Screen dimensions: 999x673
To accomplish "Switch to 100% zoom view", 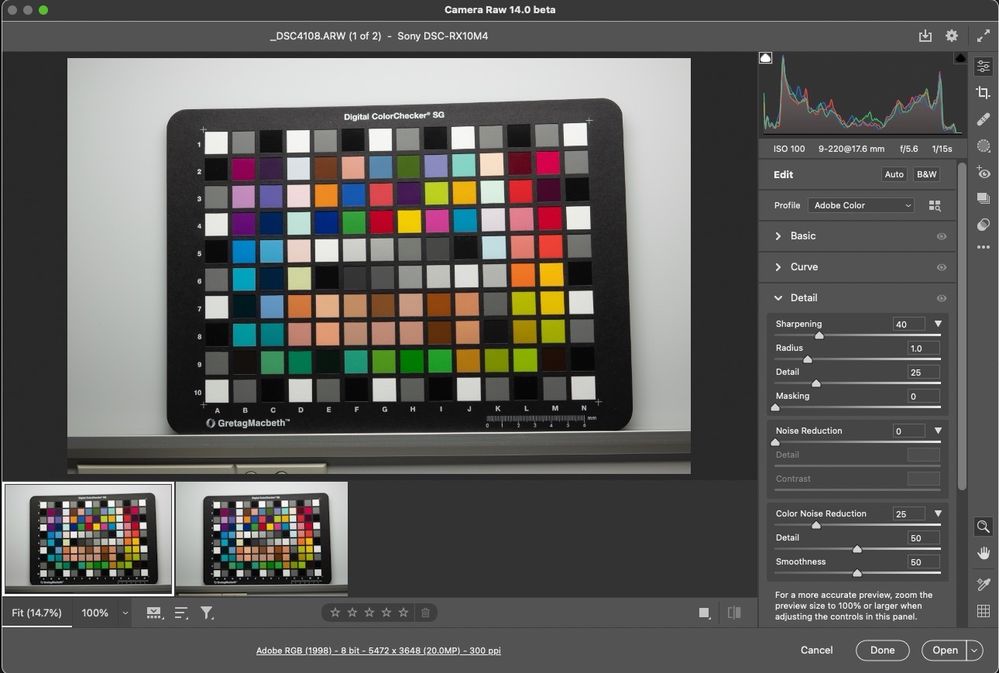I will point(94,613).
